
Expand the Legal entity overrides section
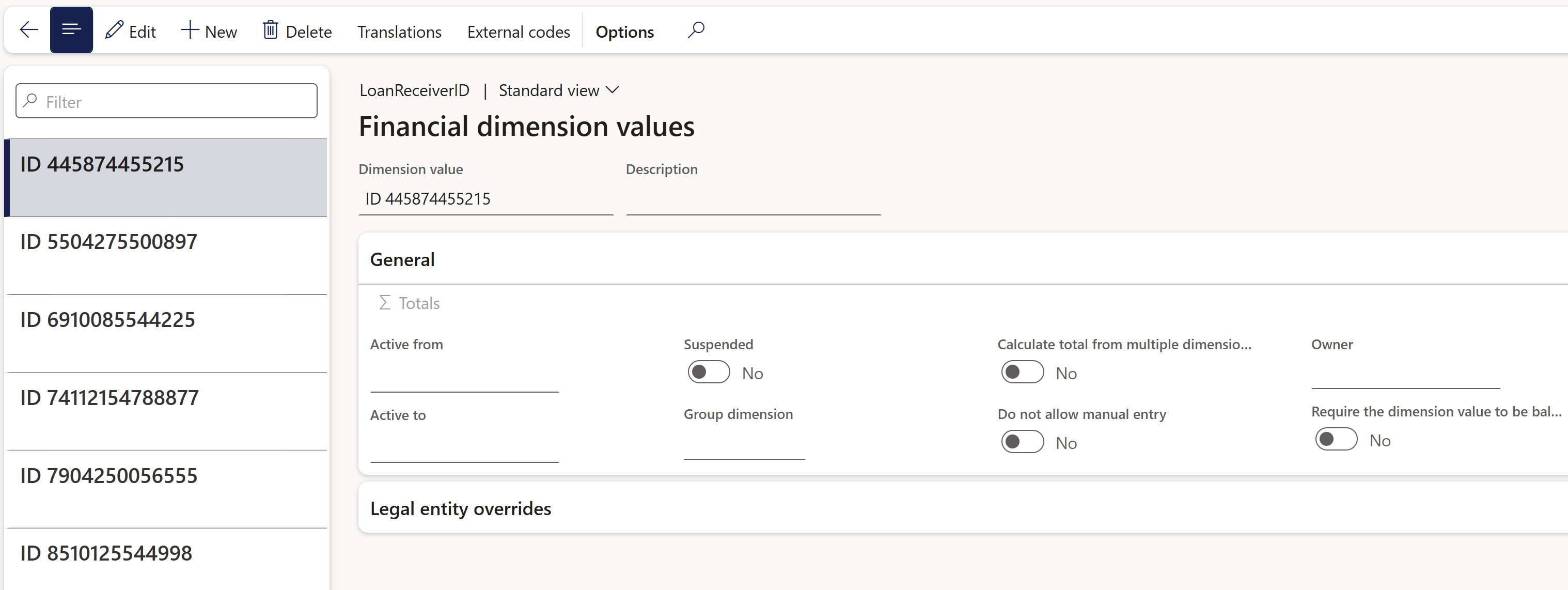click(460, 508)
